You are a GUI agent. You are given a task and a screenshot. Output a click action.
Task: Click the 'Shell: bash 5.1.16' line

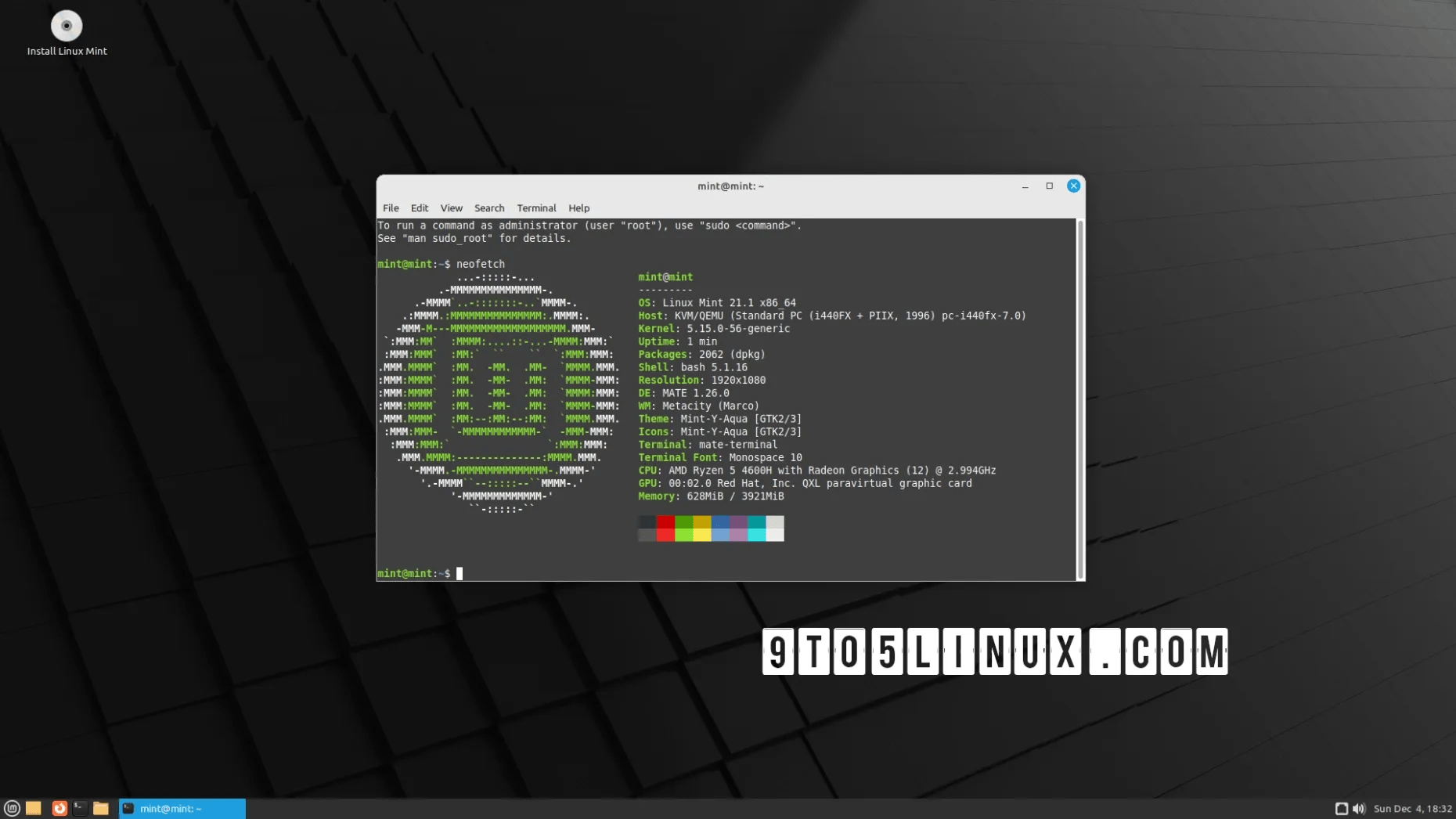point(692,367)
